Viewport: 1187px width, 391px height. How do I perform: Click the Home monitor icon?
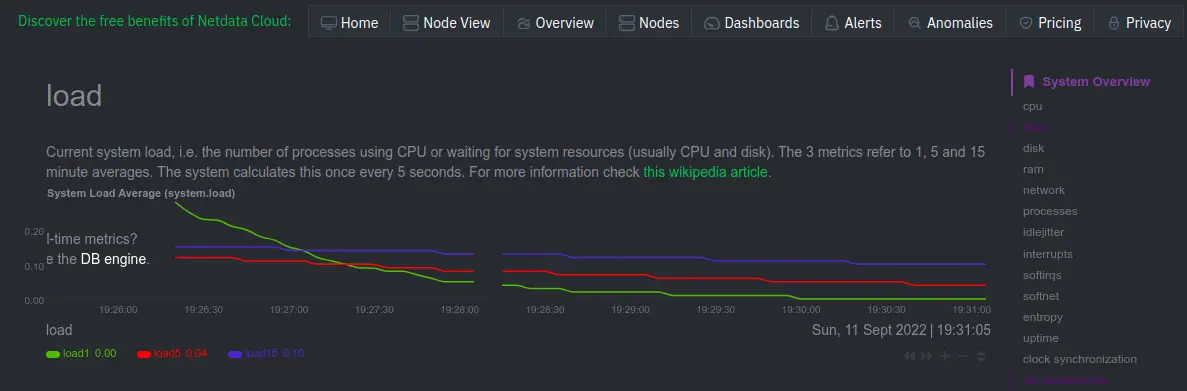(329, 23)
